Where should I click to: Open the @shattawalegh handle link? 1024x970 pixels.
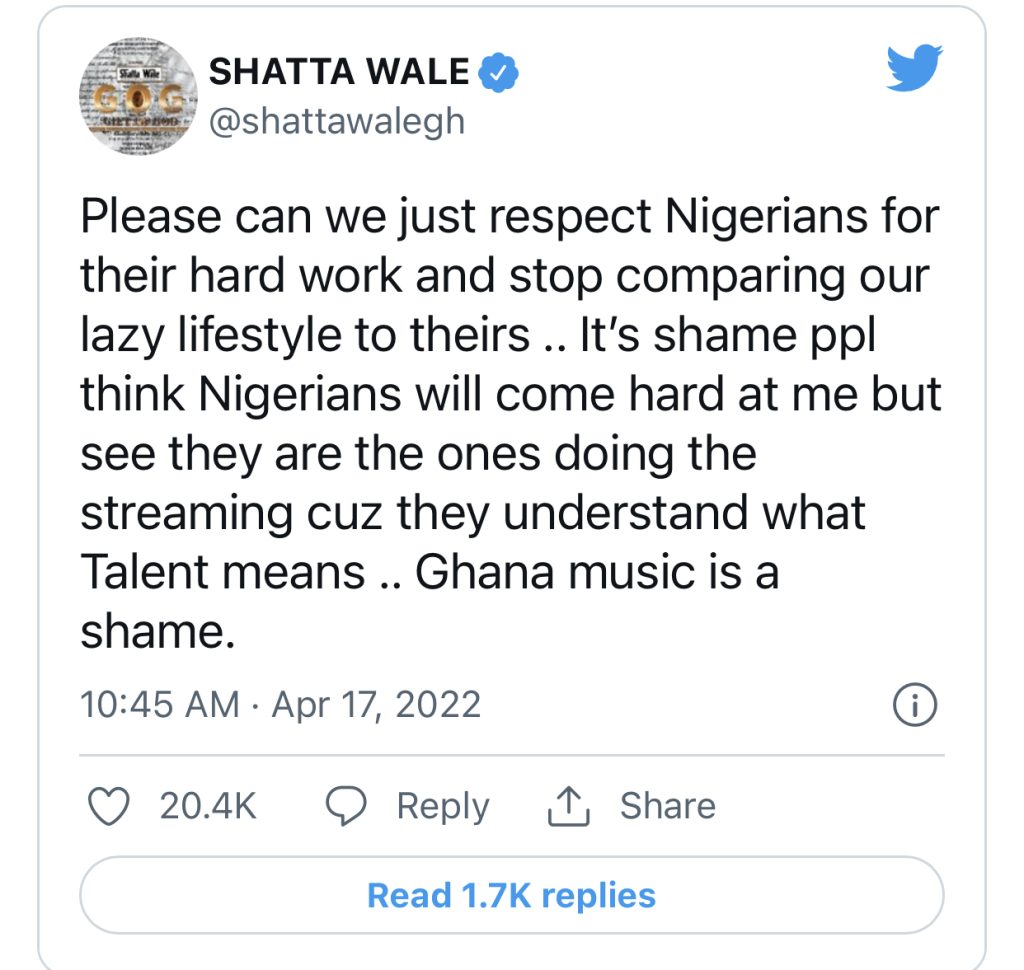click(x=336, y=120)
